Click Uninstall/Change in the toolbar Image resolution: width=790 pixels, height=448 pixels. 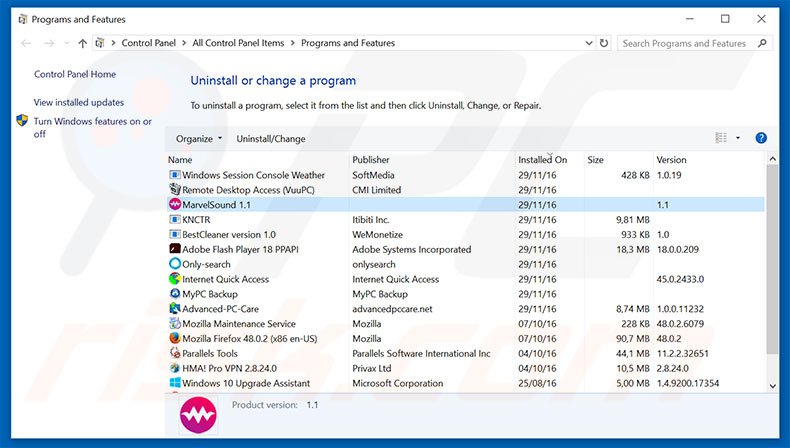click(x=271, y=139)
